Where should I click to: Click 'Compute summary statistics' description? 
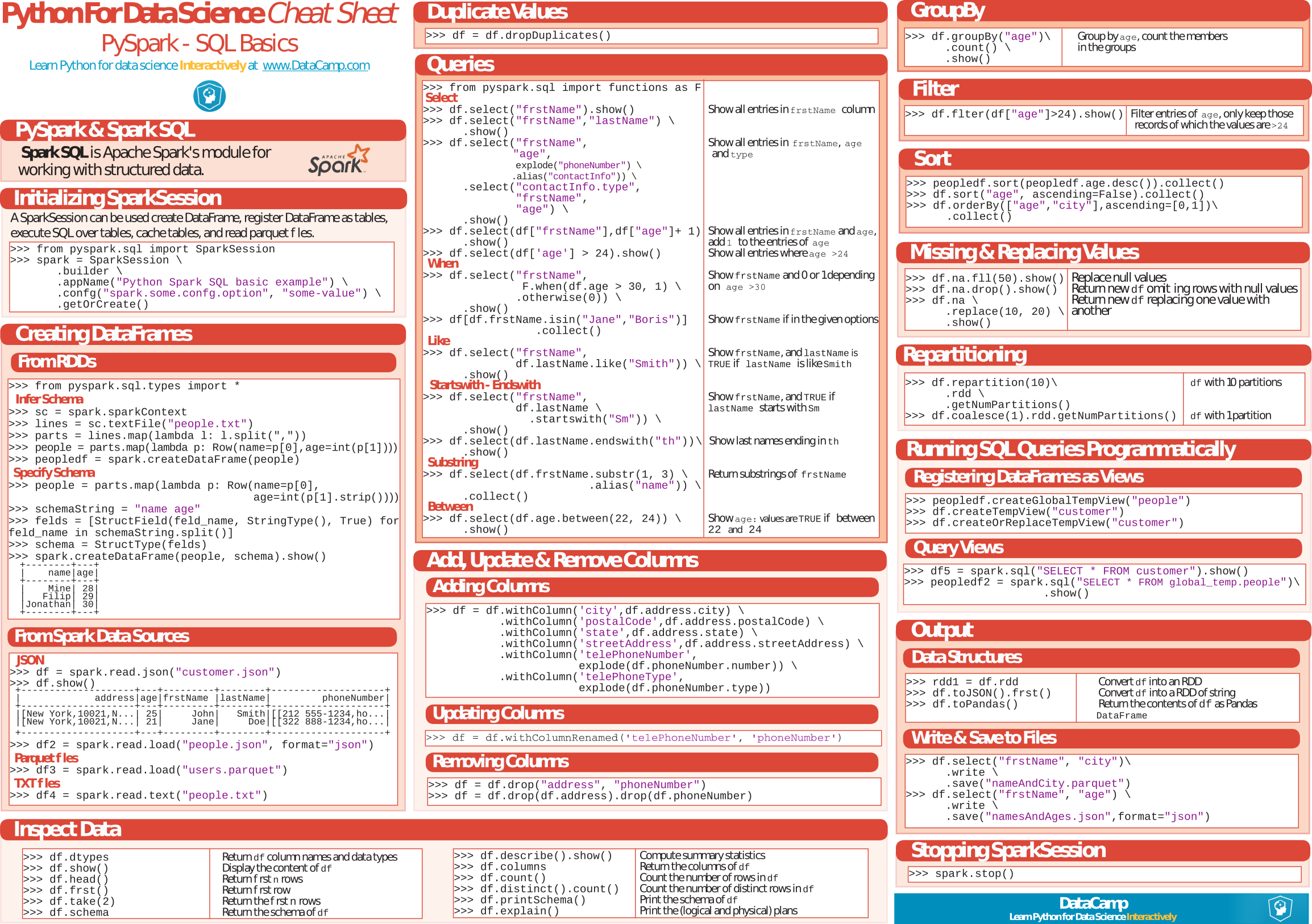[702, 855]
